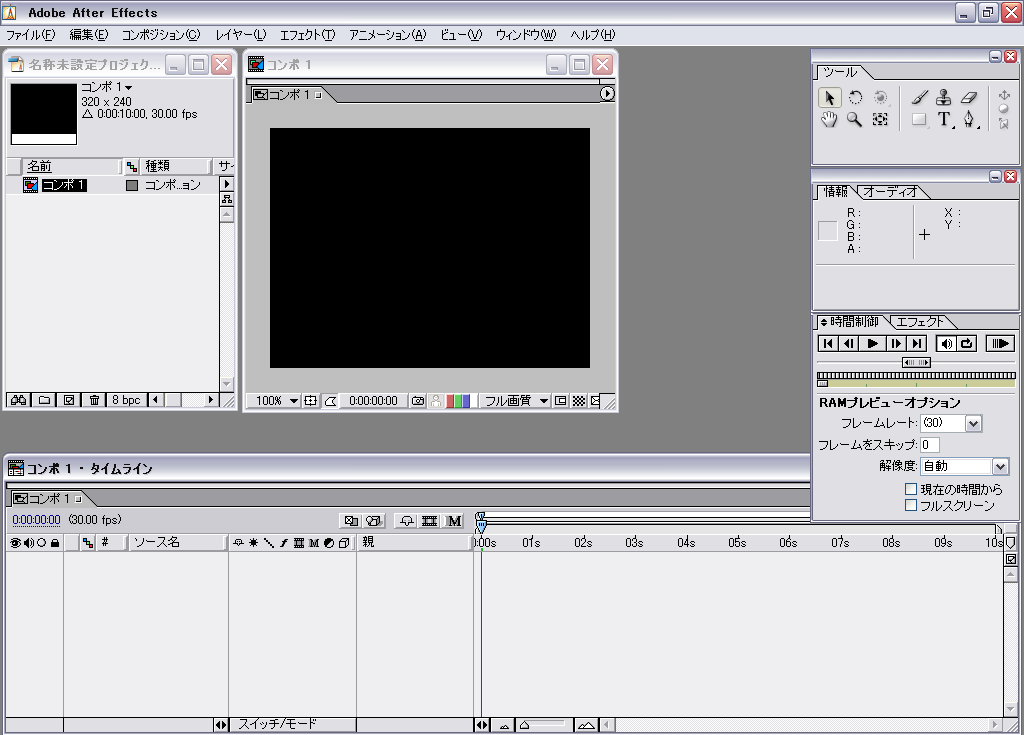Click the trash delete icon in project window

(94, 400)
